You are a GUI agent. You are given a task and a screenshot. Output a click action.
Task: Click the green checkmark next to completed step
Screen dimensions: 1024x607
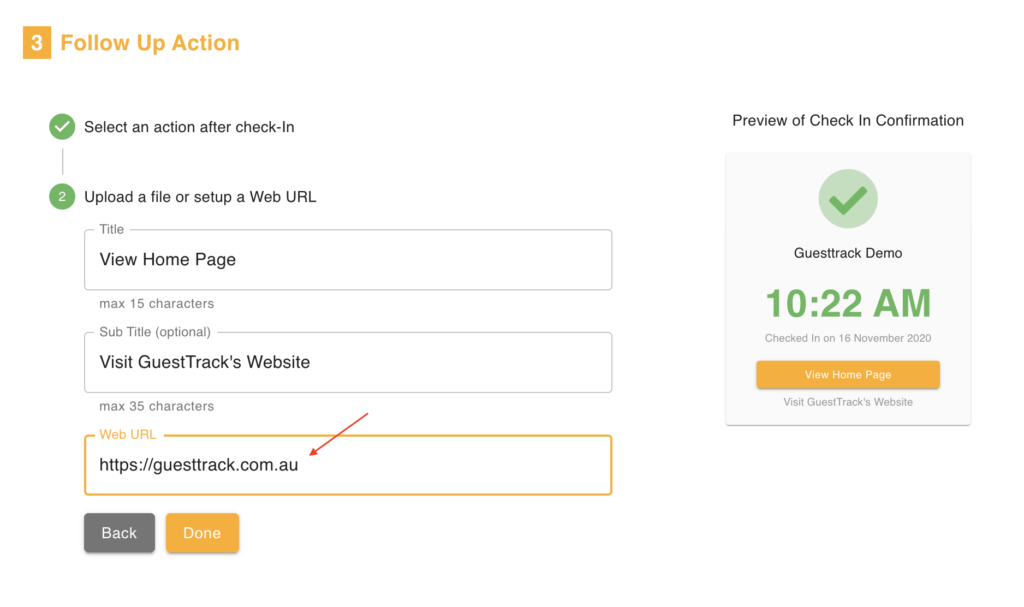click(61, 128)
